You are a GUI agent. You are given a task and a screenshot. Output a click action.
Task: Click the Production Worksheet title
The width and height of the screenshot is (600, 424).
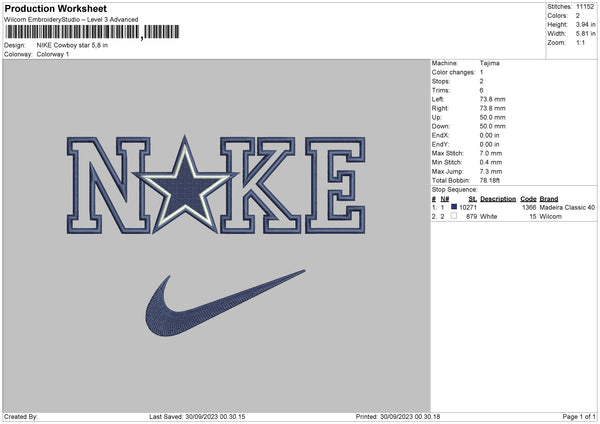pos(55,8)
